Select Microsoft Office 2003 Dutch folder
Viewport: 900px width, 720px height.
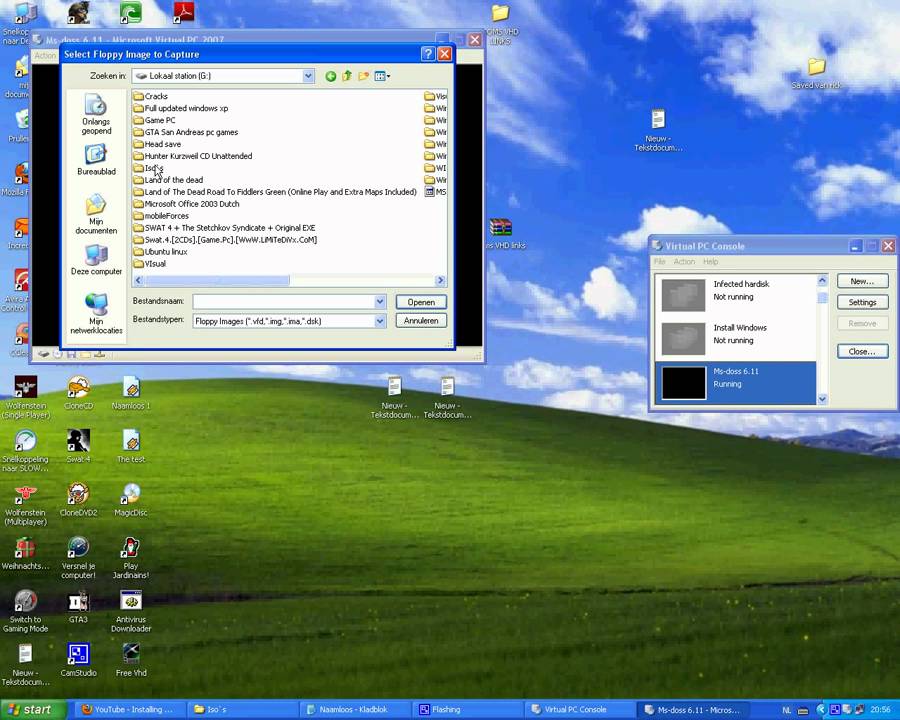tap(187, 204)
